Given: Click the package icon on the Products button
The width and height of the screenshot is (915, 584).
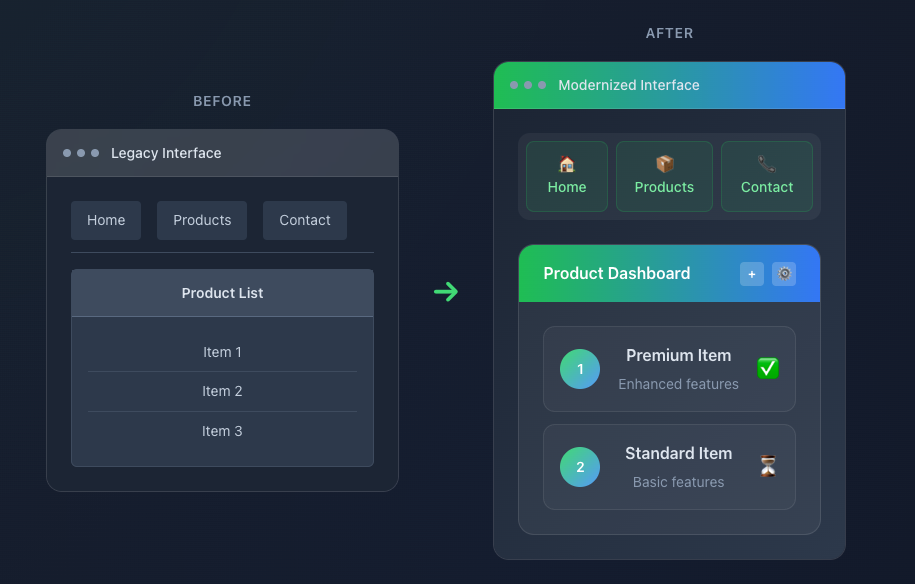Looking at the screenshot, I should click(664, 163).
